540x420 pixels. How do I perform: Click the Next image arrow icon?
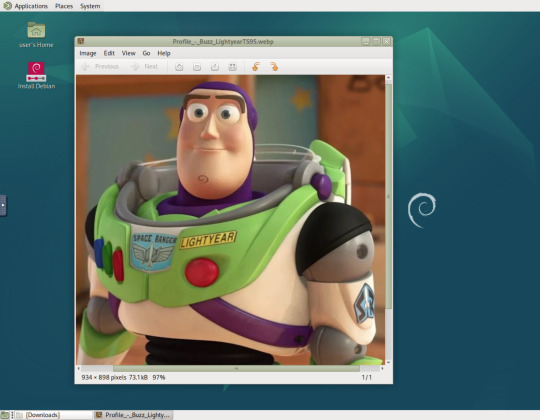click(x=135, y=66)
